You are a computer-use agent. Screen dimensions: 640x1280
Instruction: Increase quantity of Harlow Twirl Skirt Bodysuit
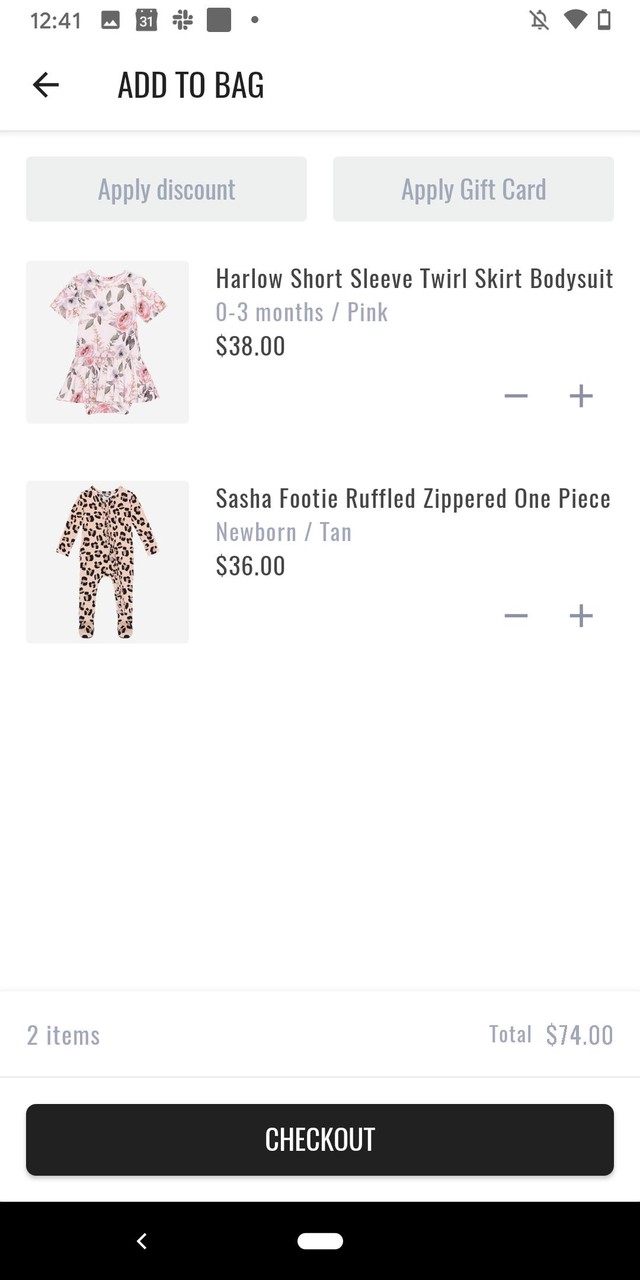tap(581, 396)
